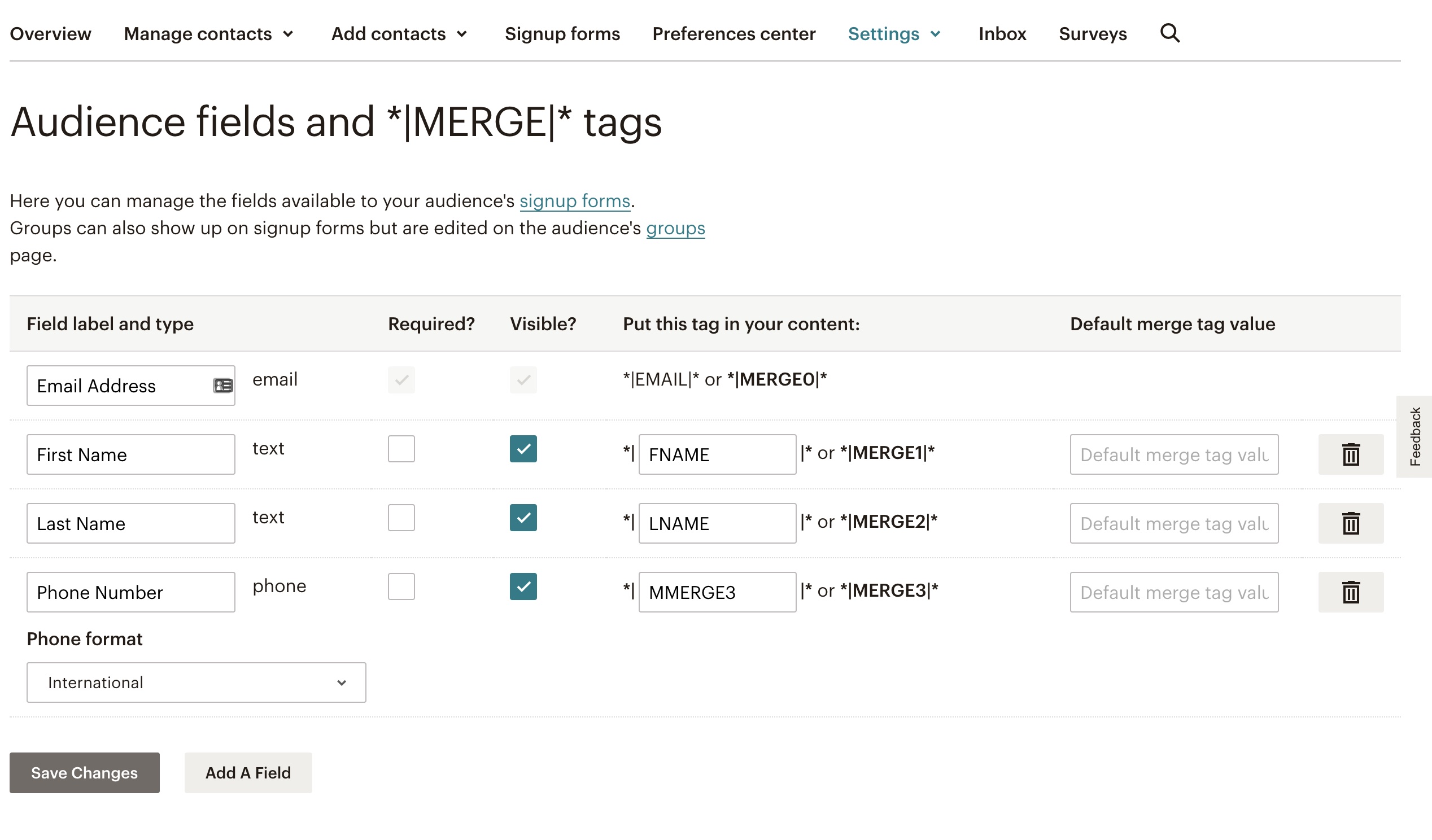Image resolution: width=1432 pixels, height=840 pixels.
Task: Edit the MMERGE3 merge tag field
Action: 717,592
